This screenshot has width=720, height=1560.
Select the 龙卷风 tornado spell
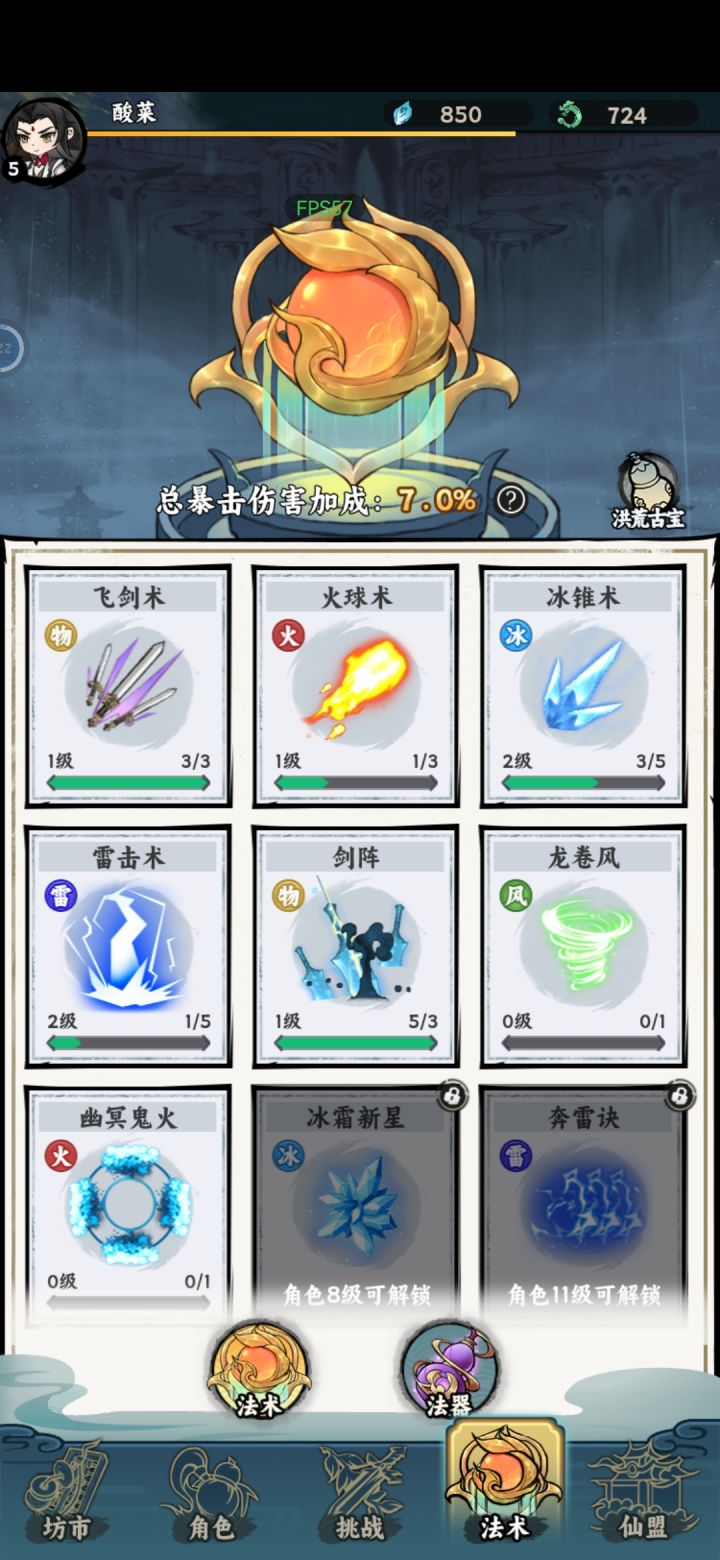pos(583,946)
